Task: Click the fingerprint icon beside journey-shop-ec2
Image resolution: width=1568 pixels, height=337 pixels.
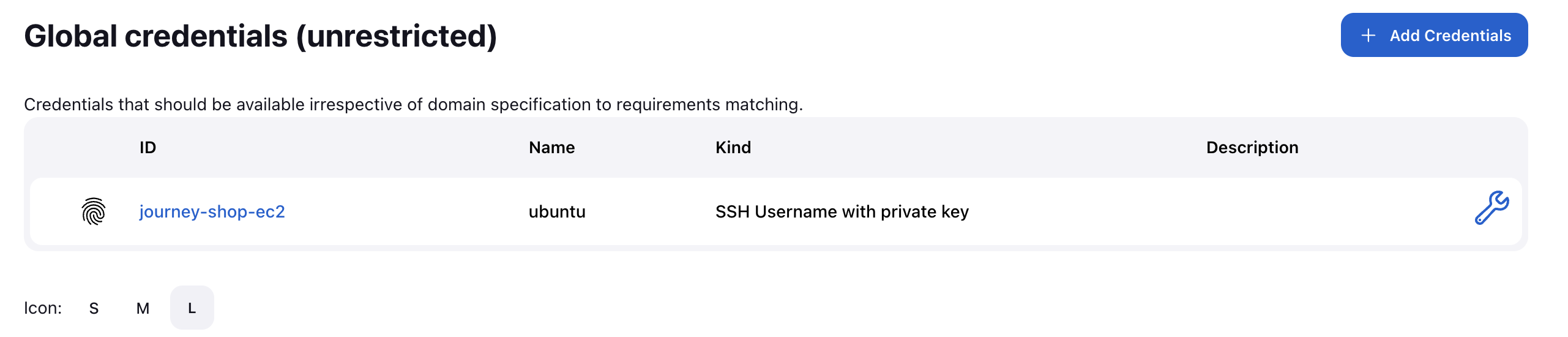Action: point(94,211)
